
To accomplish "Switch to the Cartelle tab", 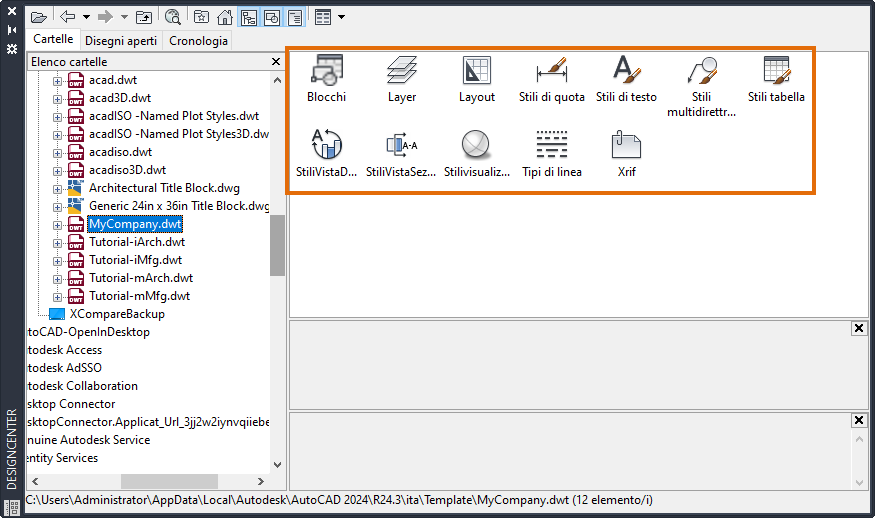I will click(53, 39).
